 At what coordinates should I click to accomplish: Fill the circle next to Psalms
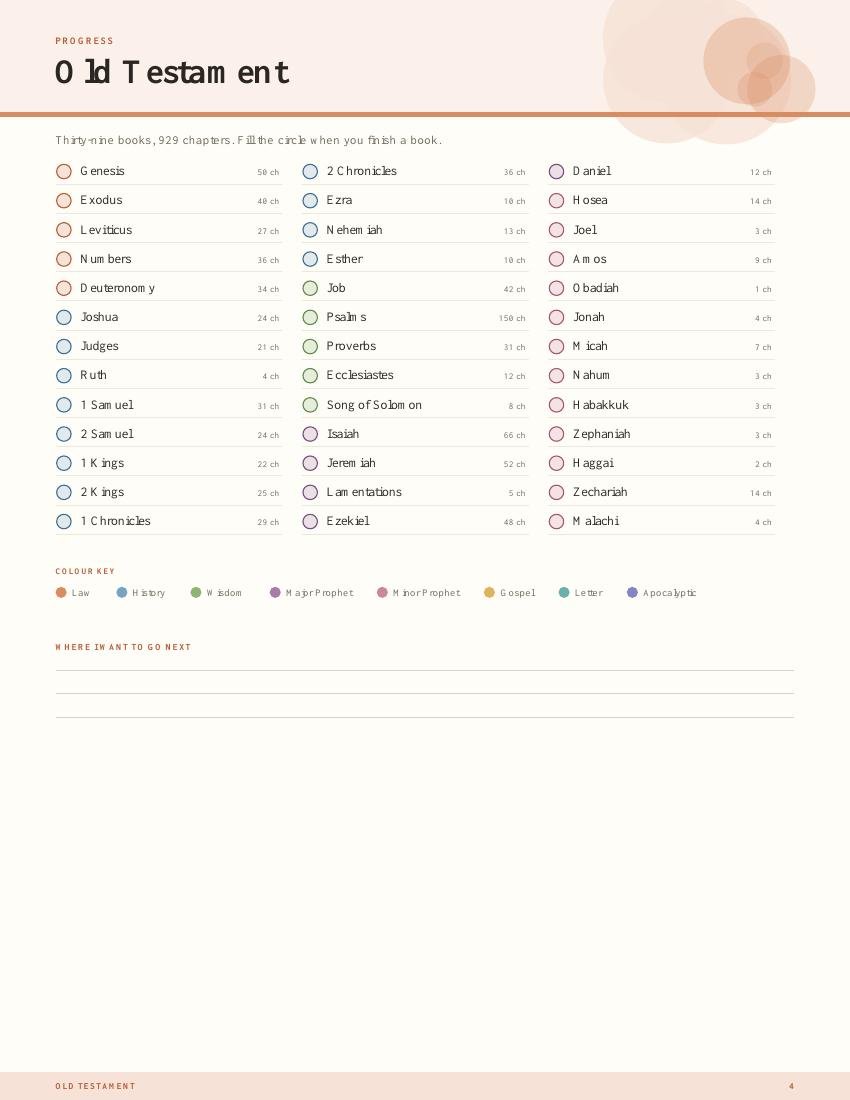point(310,317)
